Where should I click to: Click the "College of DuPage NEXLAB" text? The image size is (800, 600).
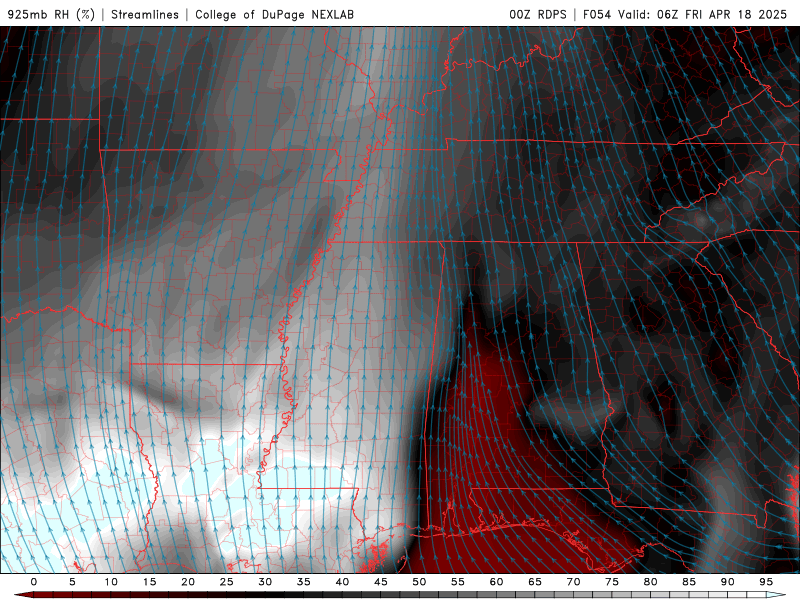[274, 14]
